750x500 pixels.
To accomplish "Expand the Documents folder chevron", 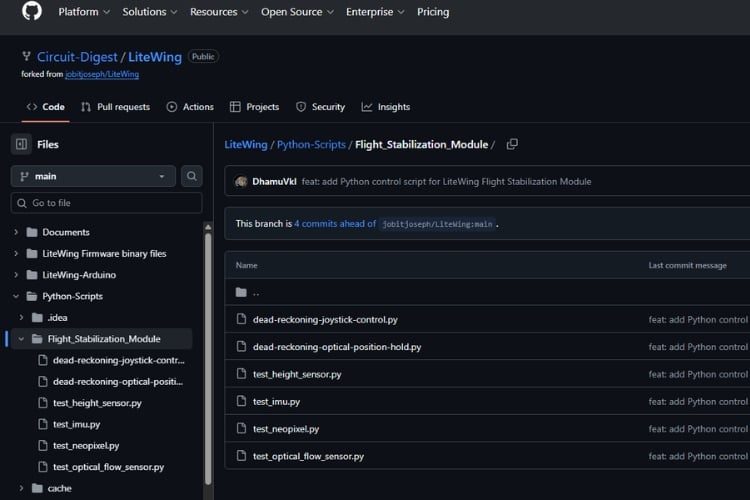I will [16, 232].
